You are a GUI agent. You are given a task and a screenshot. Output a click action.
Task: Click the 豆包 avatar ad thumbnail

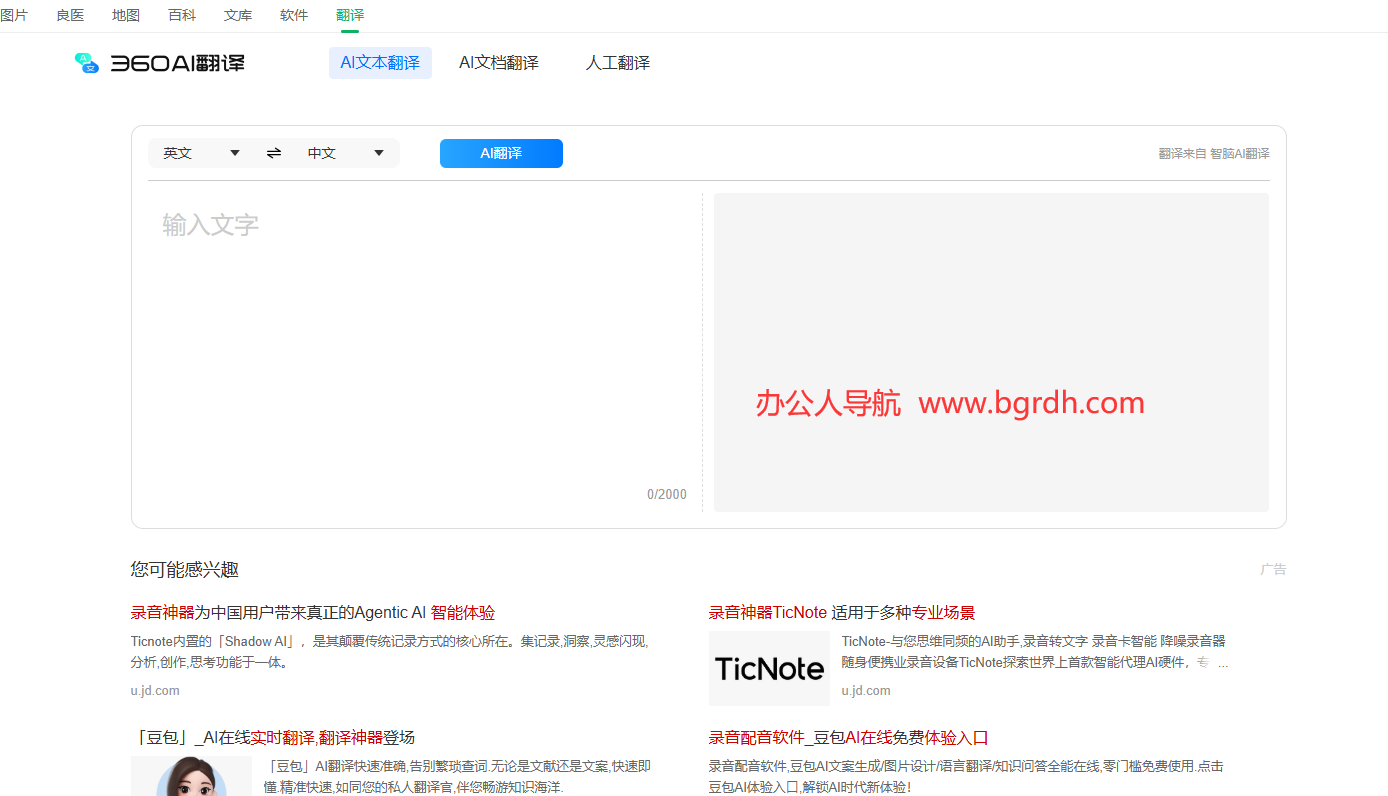(191, 776)
